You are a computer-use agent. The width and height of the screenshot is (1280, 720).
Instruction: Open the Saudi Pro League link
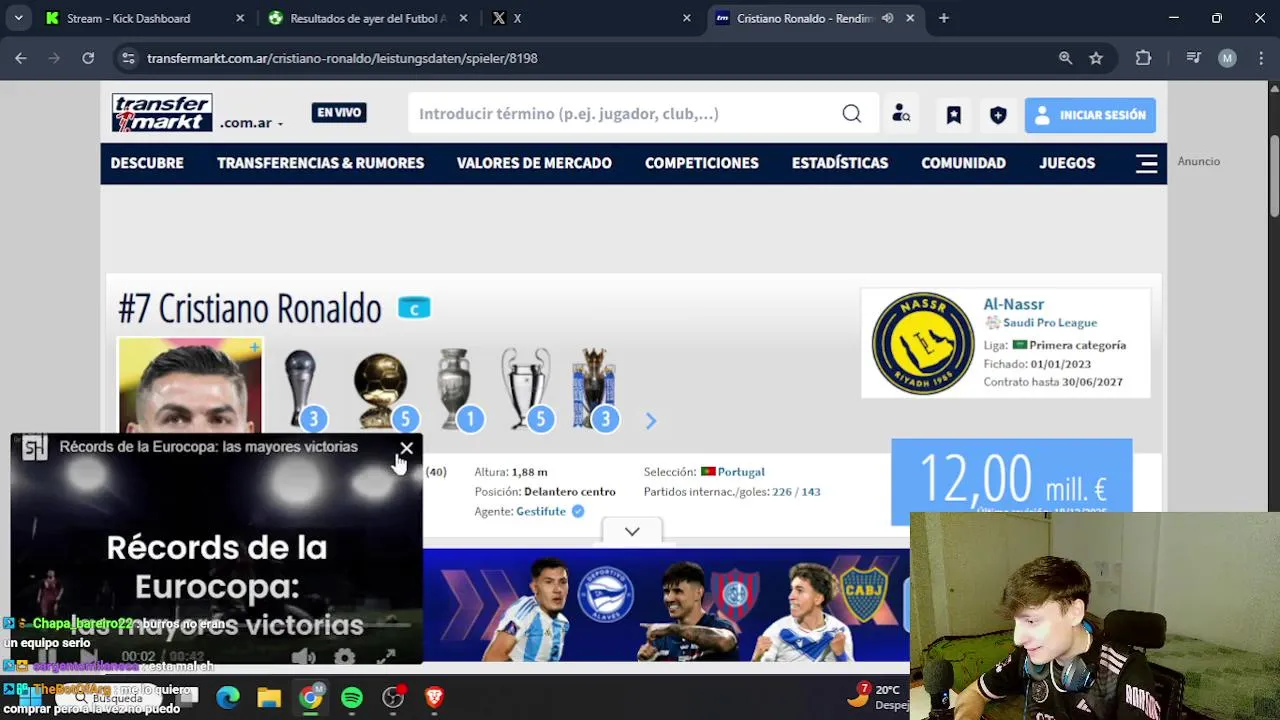1050,323
